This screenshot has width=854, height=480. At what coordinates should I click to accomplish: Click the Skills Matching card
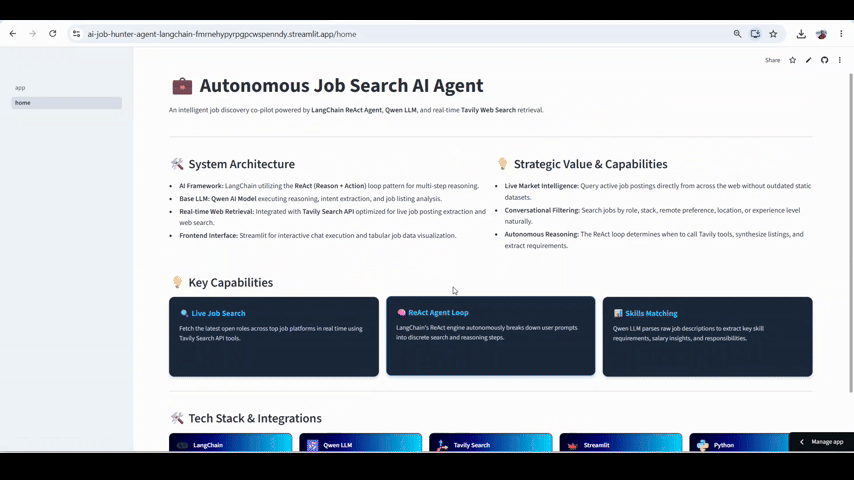pos(707,337)
